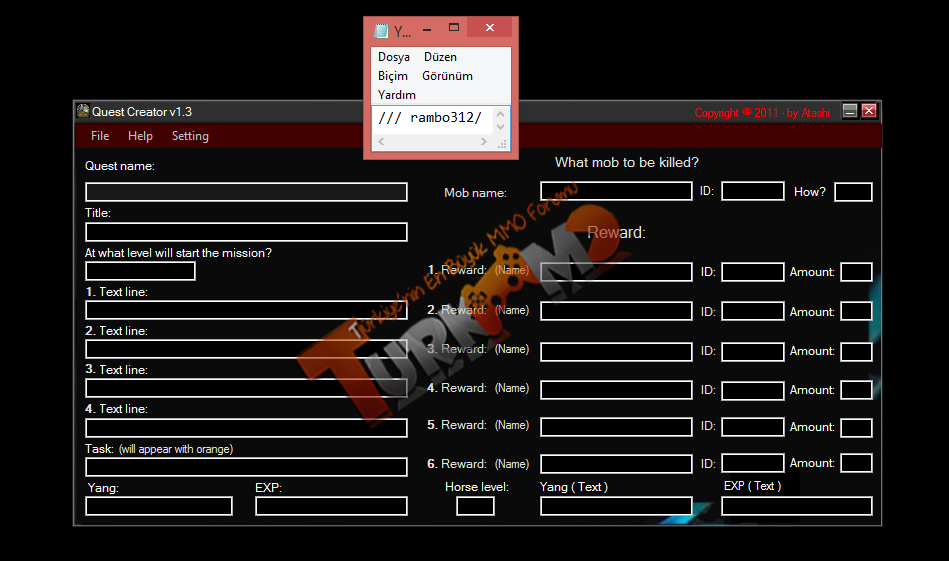Click the 6. Reward ID field
949x561 pixels.
[753, 463]
